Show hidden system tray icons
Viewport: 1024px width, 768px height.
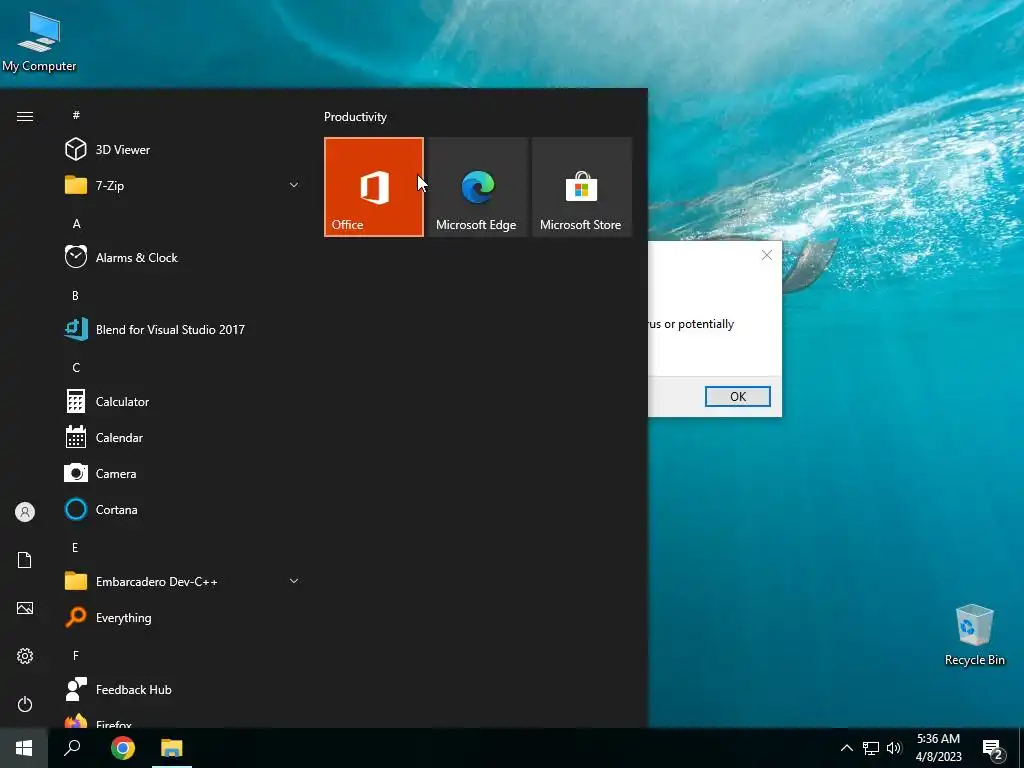pos(846,748)
